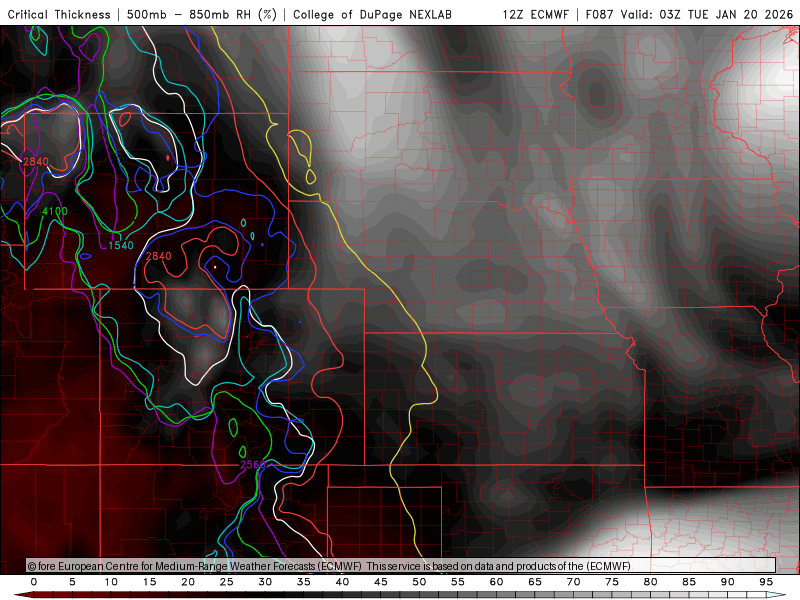Click the red 2840 label right of the 1540 label
This screenshot has height=600, width=800.
tap(159, 256)
